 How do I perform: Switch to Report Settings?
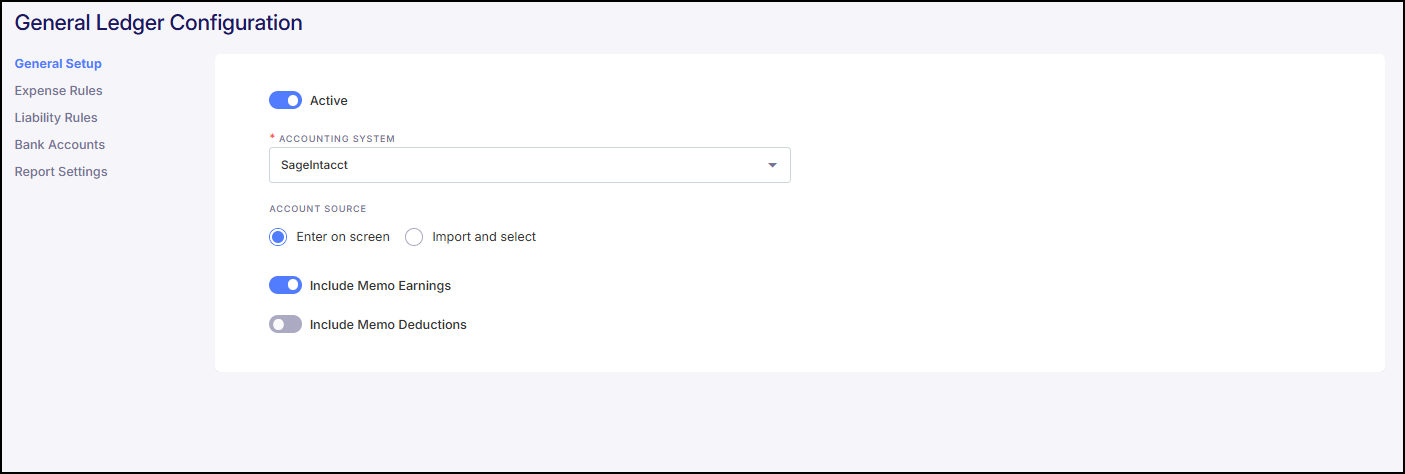61,172
